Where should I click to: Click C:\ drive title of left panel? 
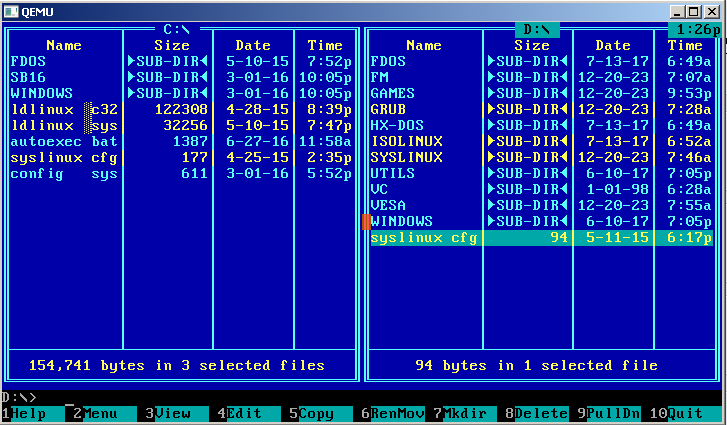pyautogui.click(x=177, y=30)
